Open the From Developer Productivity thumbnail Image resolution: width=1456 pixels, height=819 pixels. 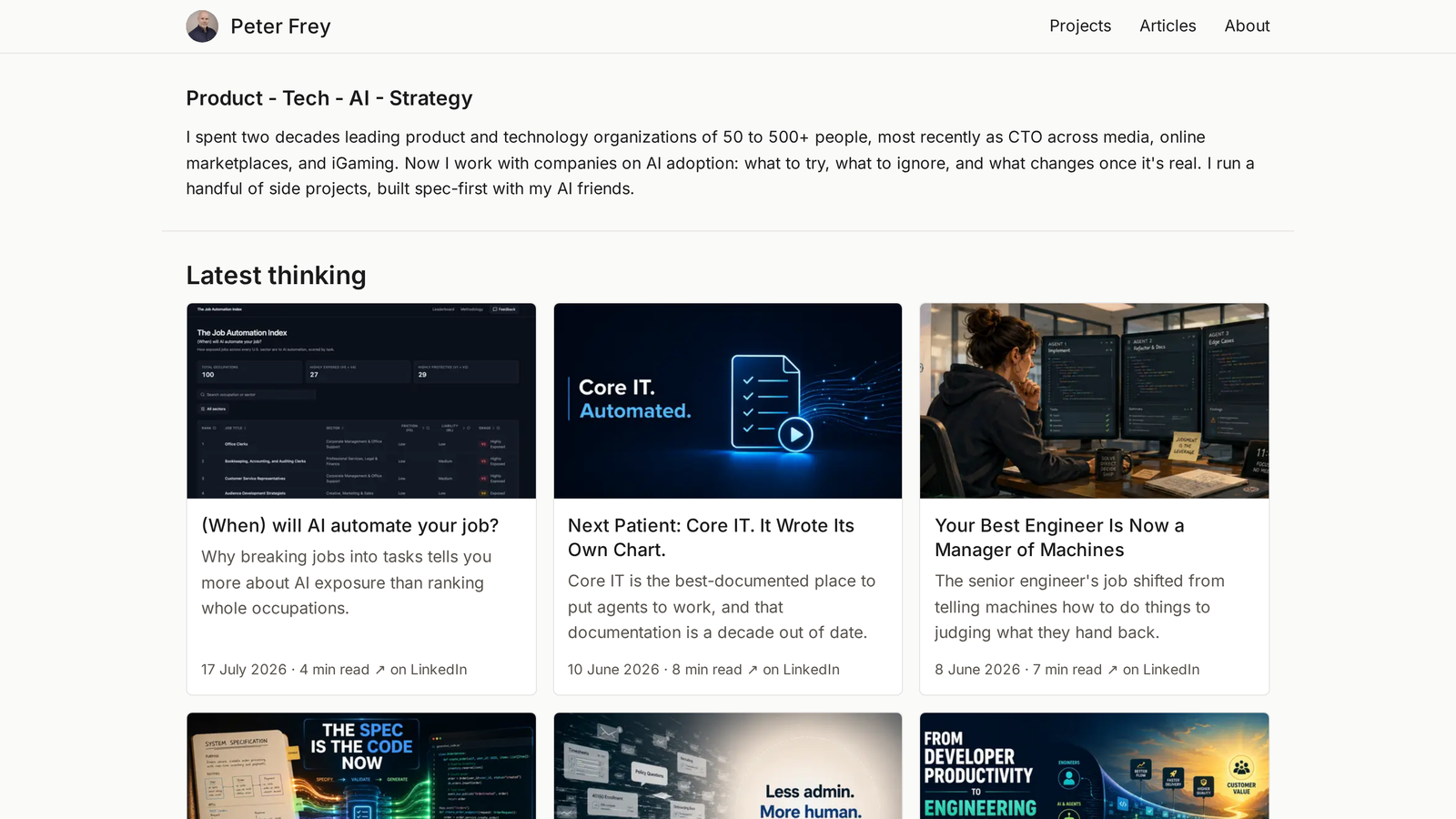tap(1094, 766)
